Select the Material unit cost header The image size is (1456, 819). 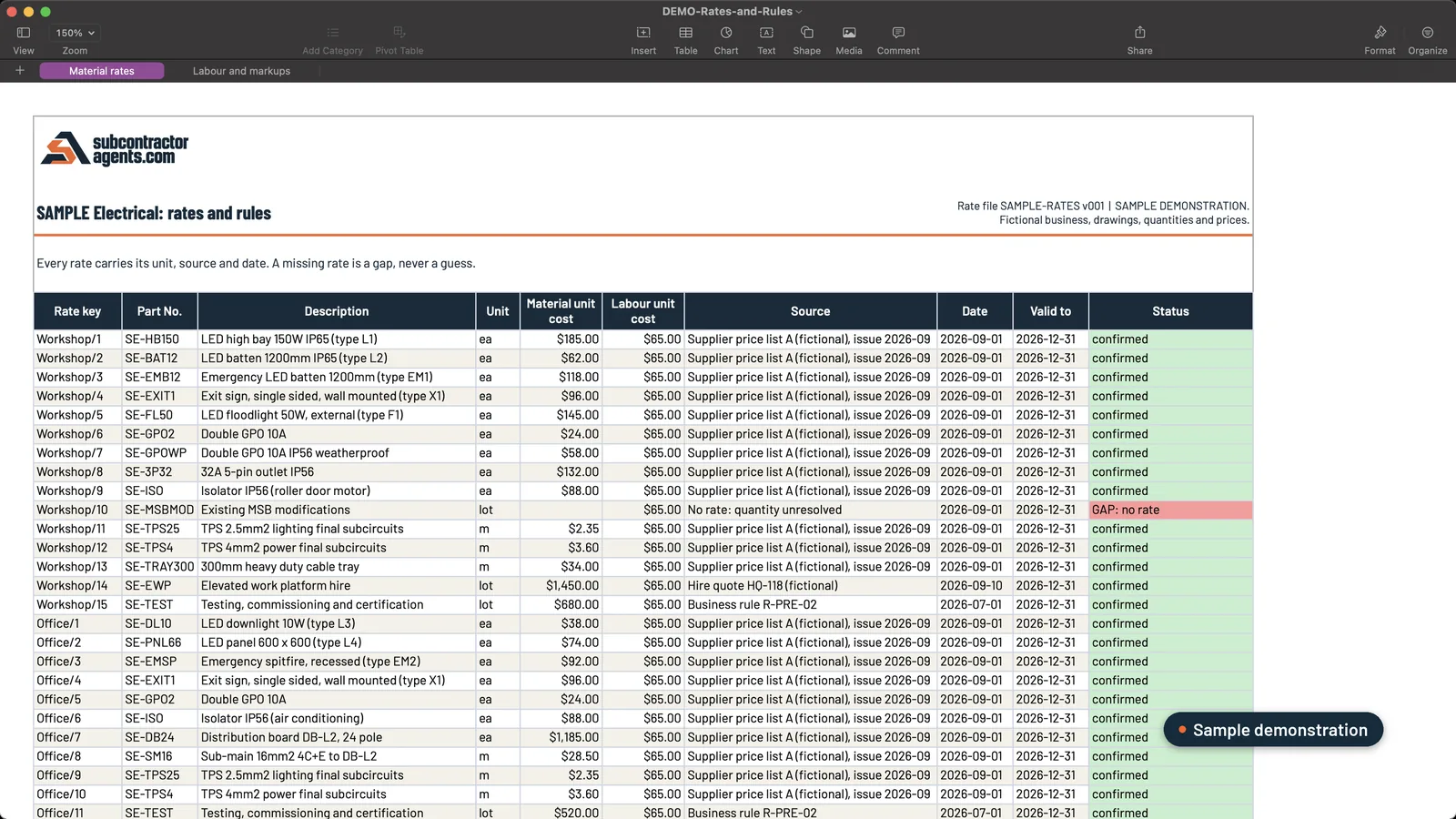pyautogui.click(x=561, y=311)
